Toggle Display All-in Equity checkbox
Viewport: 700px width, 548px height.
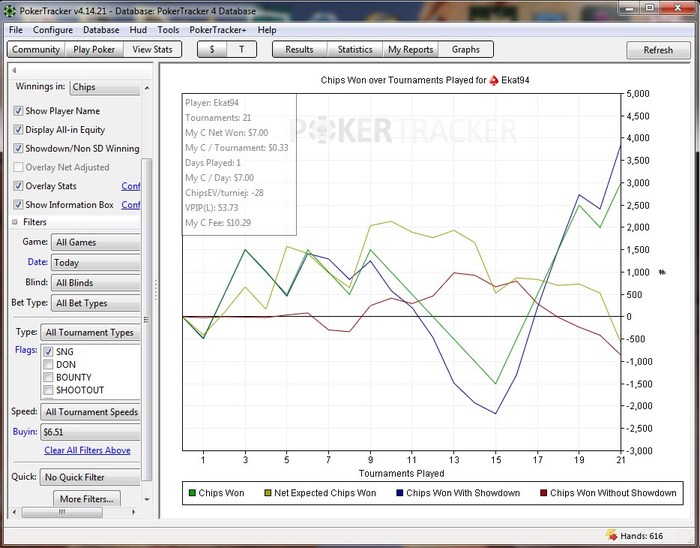(18, 129)
